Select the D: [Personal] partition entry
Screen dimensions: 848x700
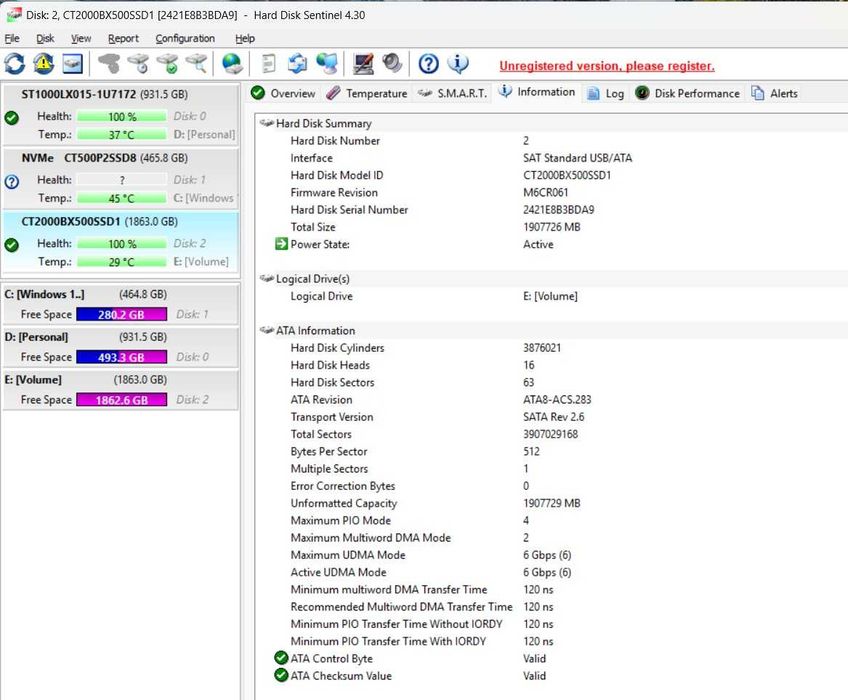pos(121,347)
